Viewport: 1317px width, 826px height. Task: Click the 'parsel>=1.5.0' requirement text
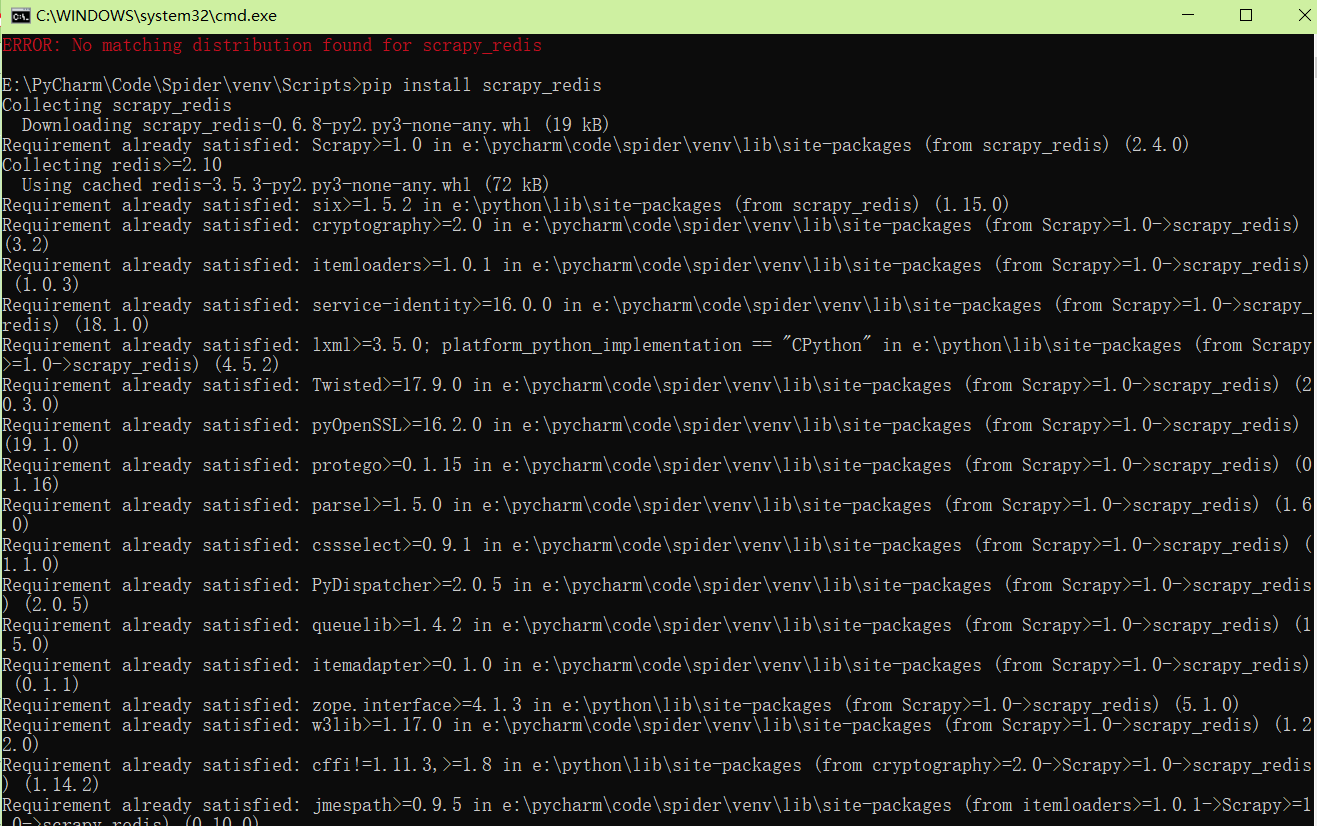377,505
